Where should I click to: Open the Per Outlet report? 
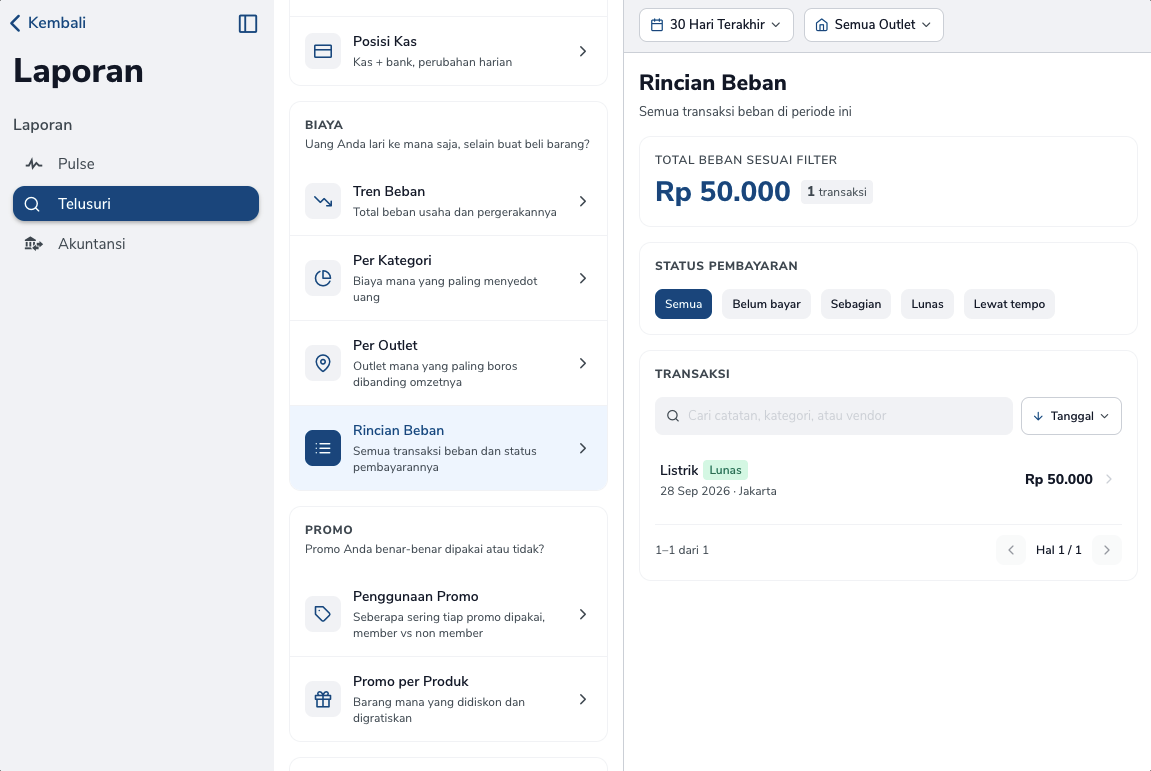pos(449,363)
